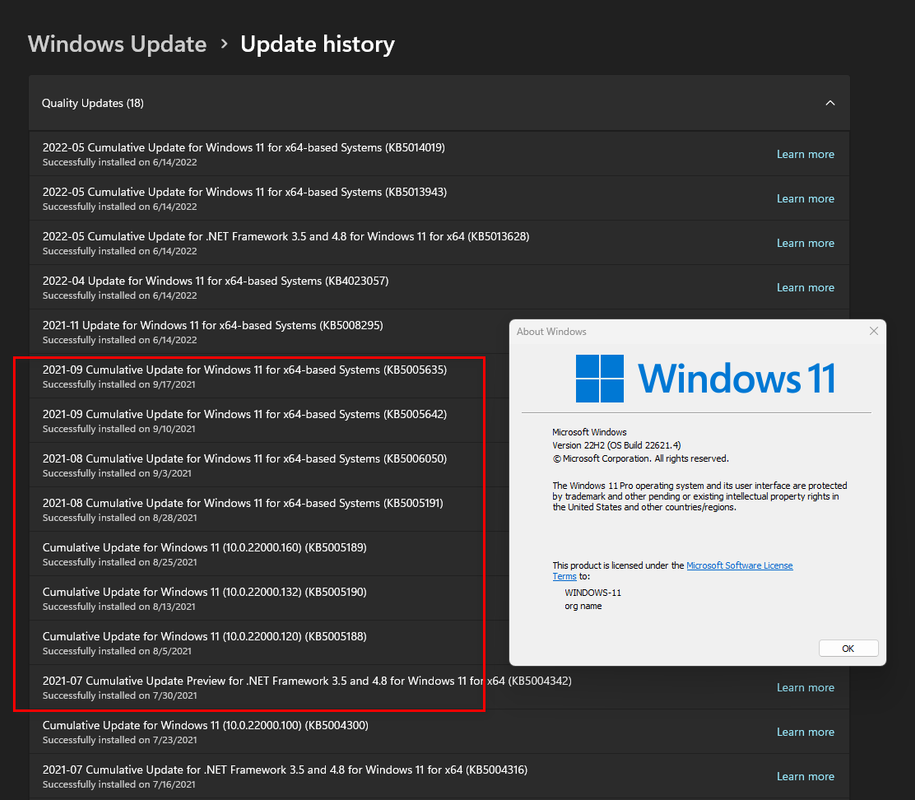Click the Update history page title
Image resolution: width=915 pixels, height=800 pixels.
[317, 44]
